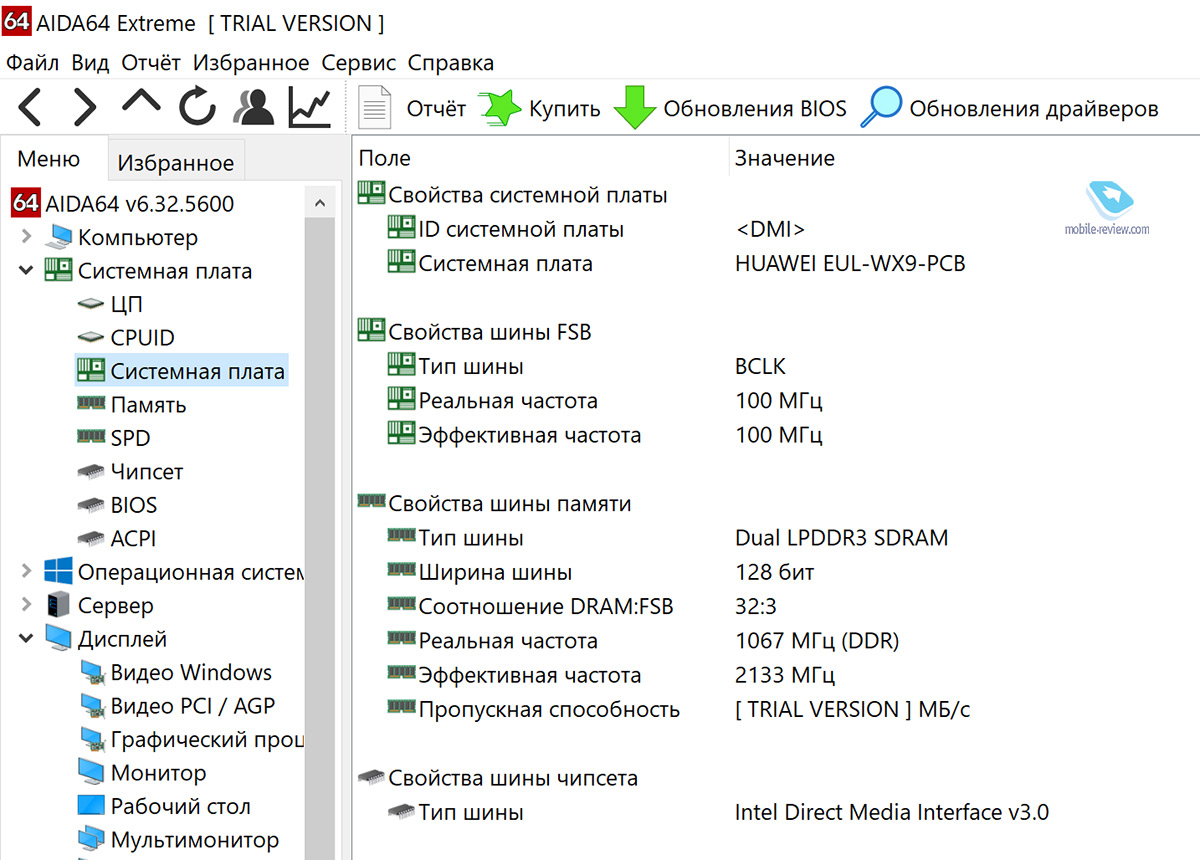1200x860 pixels.
Task: Click the Windows logo icon in tree
Action: [x=58, y=572]
